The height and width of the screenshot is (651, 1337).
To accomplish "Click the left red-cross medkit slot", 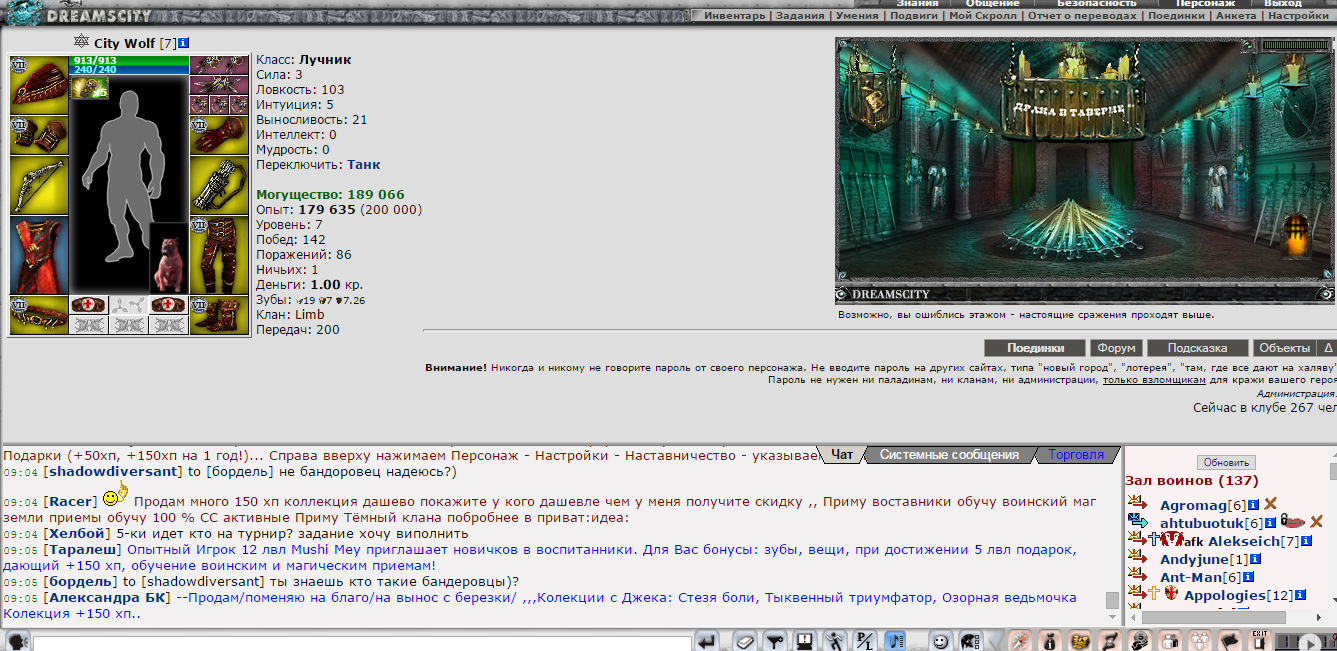I will tap(89, 305).
